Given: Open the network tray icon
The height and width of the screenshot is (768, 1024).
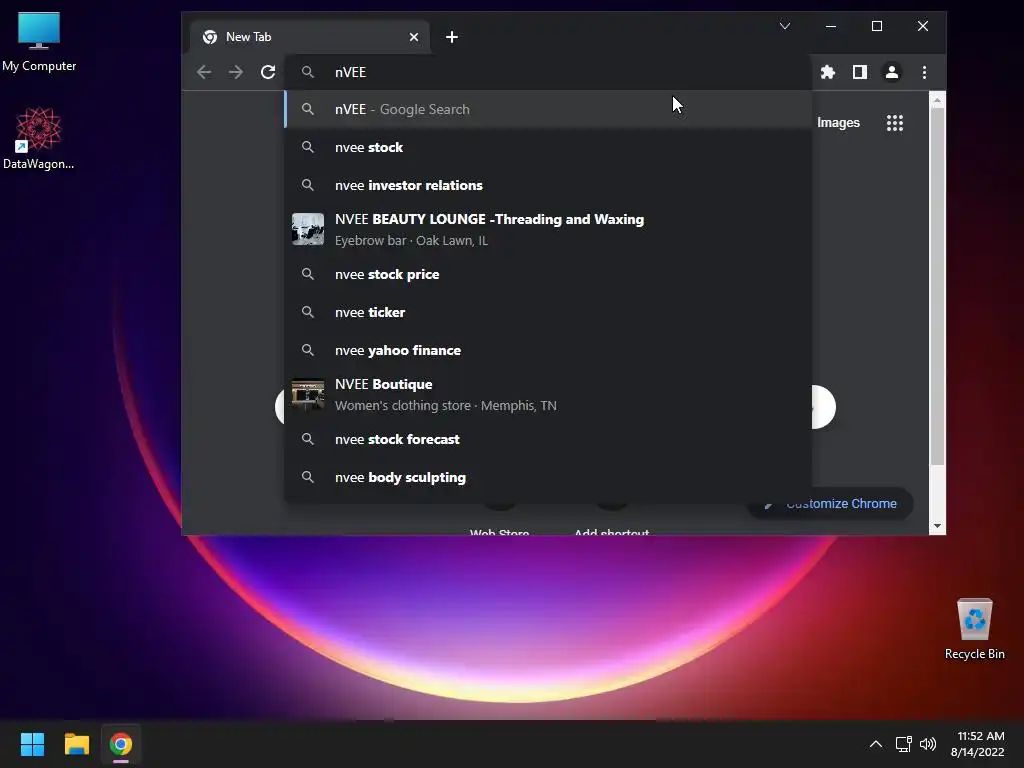Looking at the screenshot, I should 903,744.
